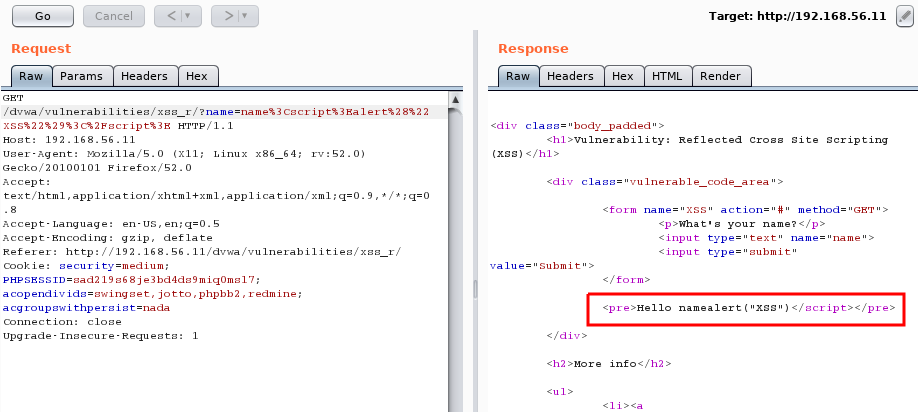
Task: Open the Request Hex tab
Action: tap(197, 76)
